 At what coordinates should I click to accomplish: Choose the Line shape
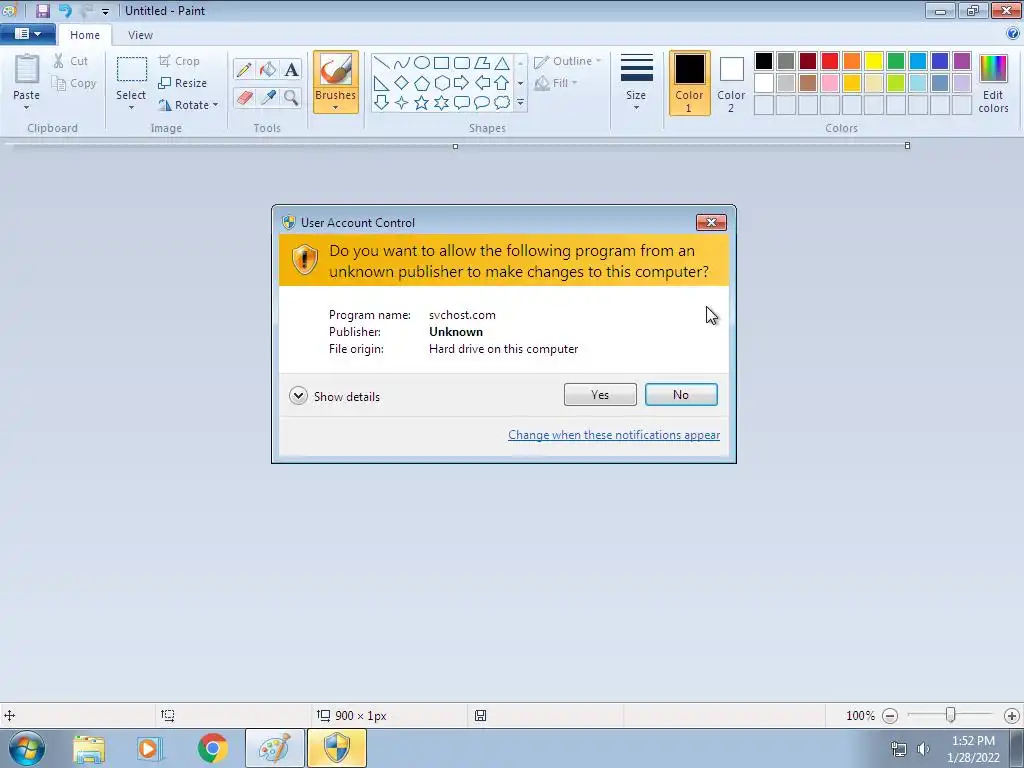coord(381,63)
